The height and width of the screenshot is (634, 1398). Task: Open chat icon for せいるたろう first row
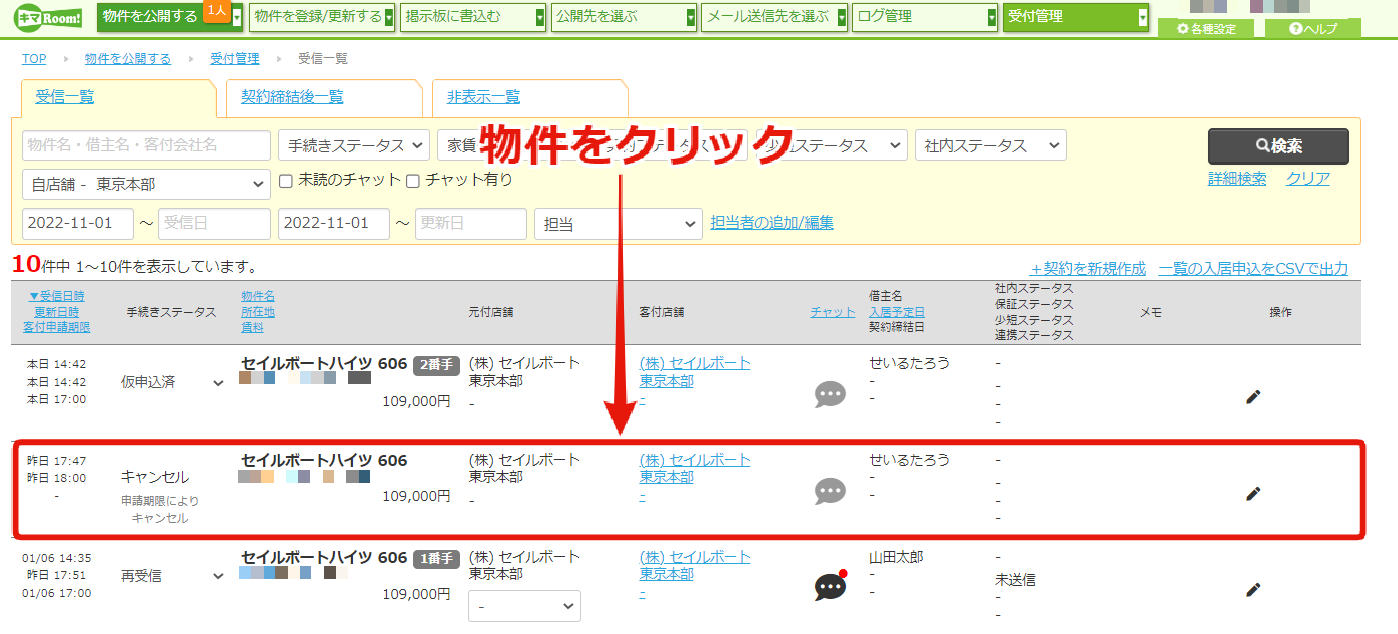(830, 394)
